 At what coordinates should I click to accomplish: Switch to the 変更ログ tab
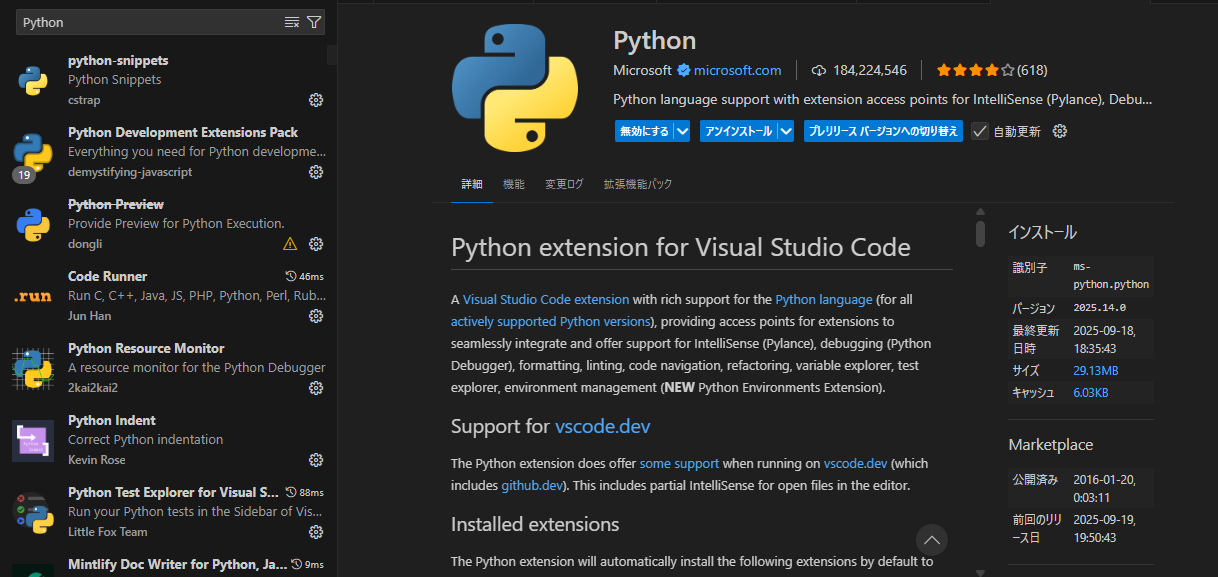pos(564,184)
